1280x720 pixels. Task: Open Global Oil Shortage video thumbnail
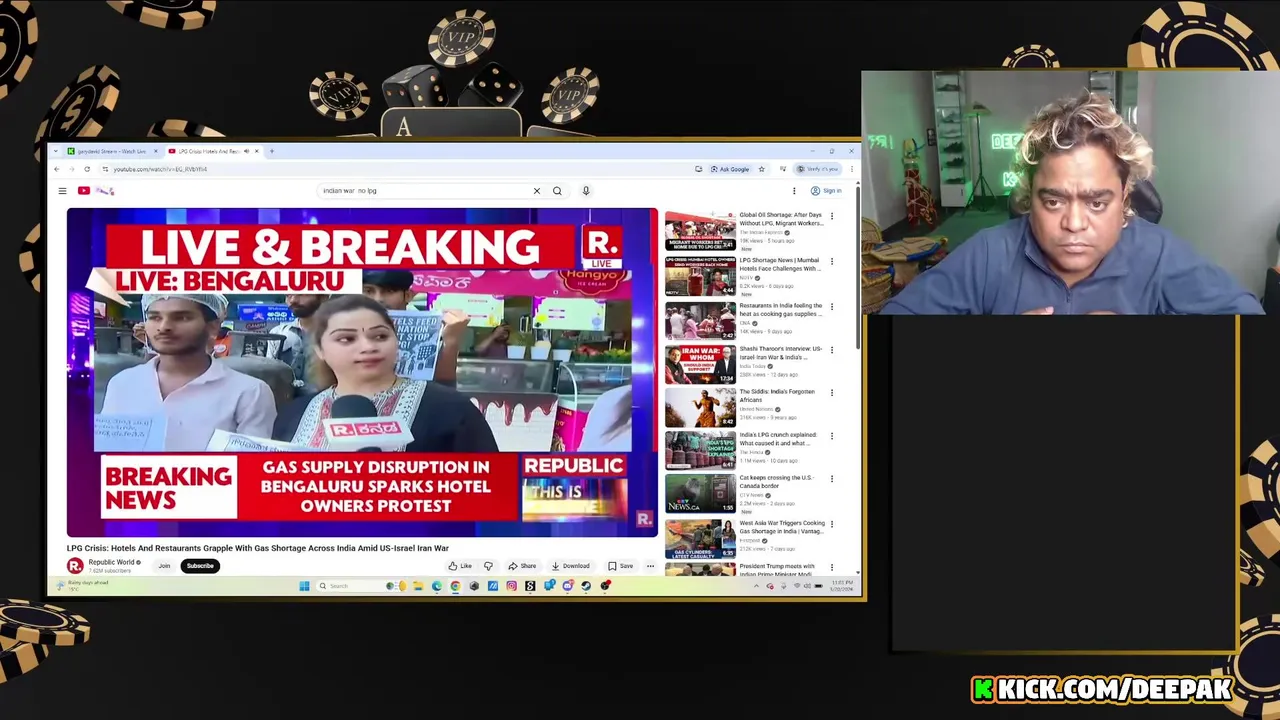[700, 232]
